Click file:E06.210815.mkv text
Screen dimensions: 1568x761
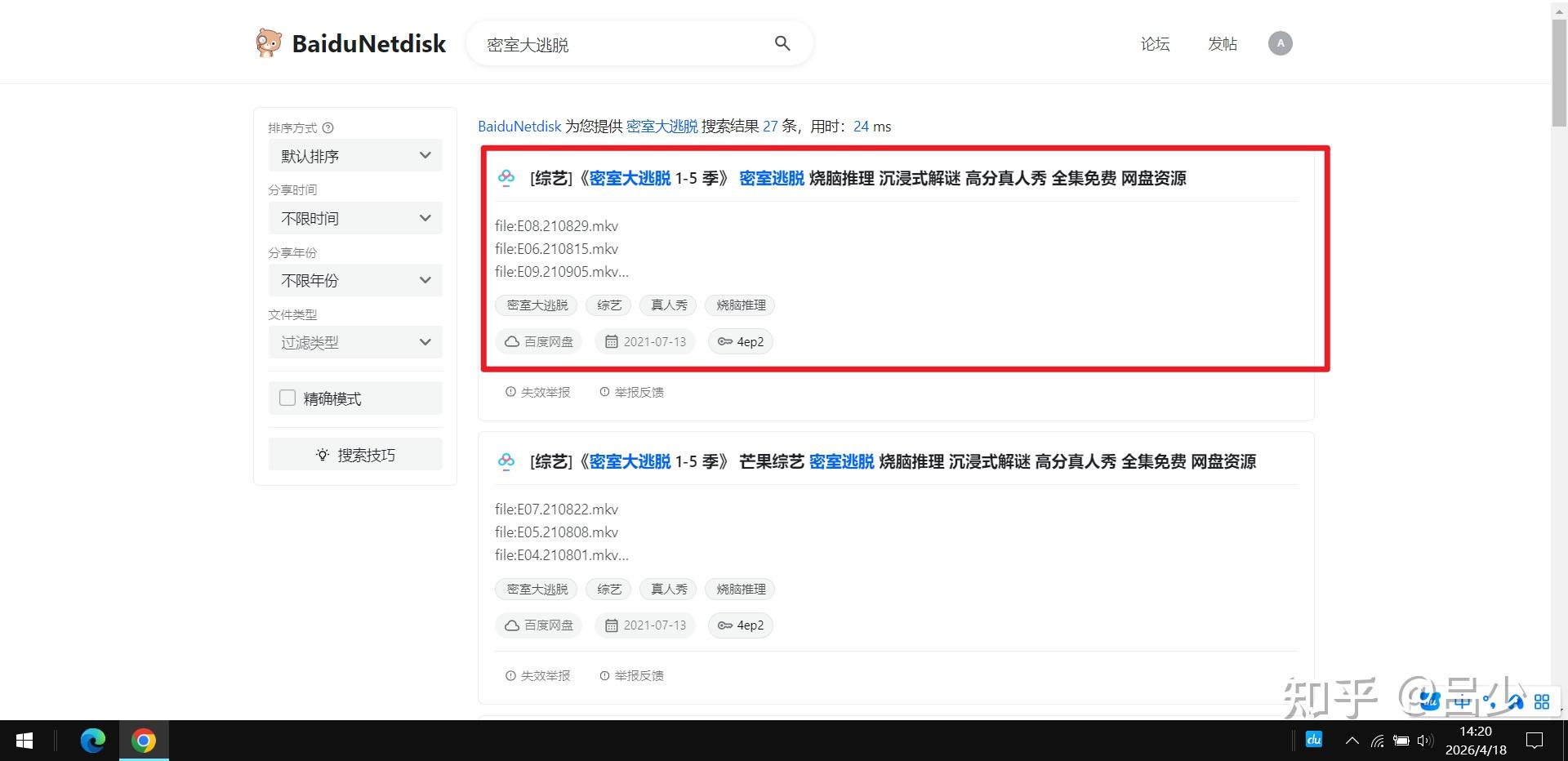(556, 249)
